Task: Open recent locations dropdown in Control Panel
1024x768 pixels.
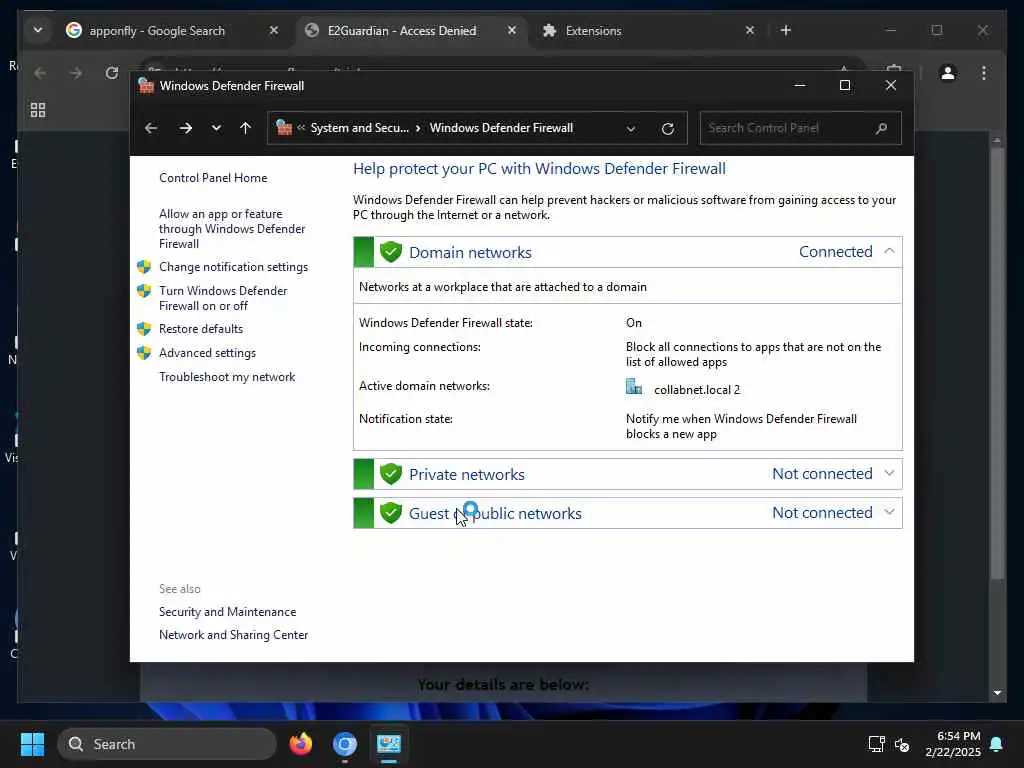Action: tap(216, 128)
